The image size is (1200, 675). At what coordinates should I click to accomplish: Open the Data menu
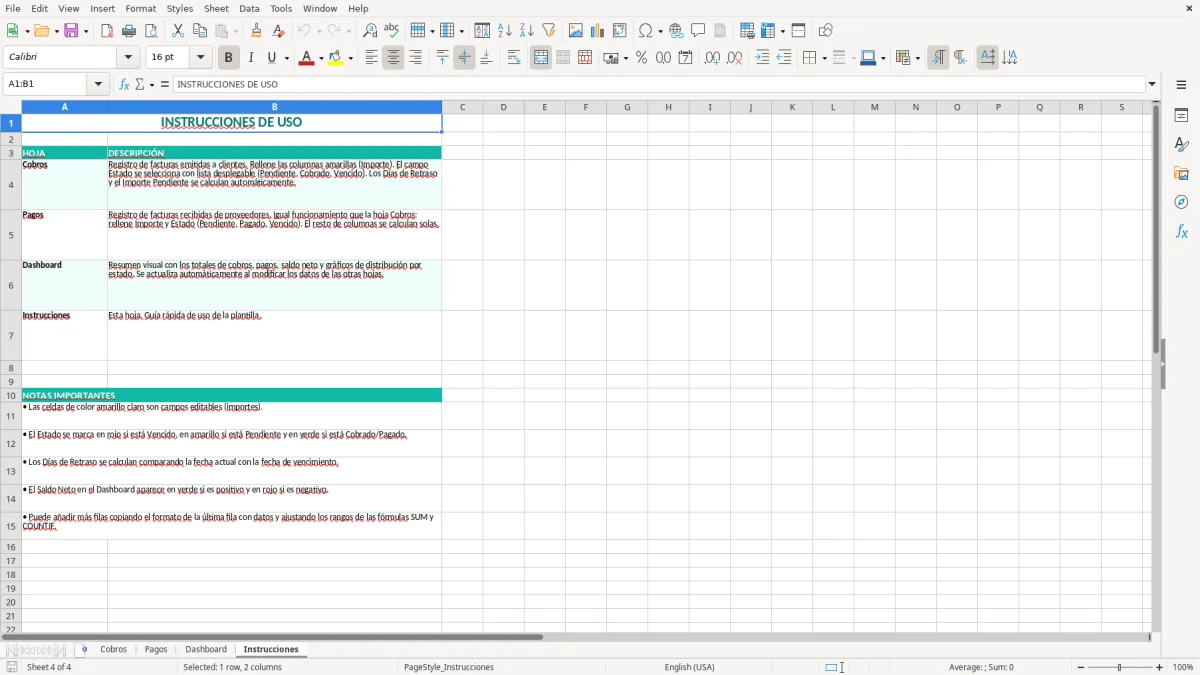[249, 9]
